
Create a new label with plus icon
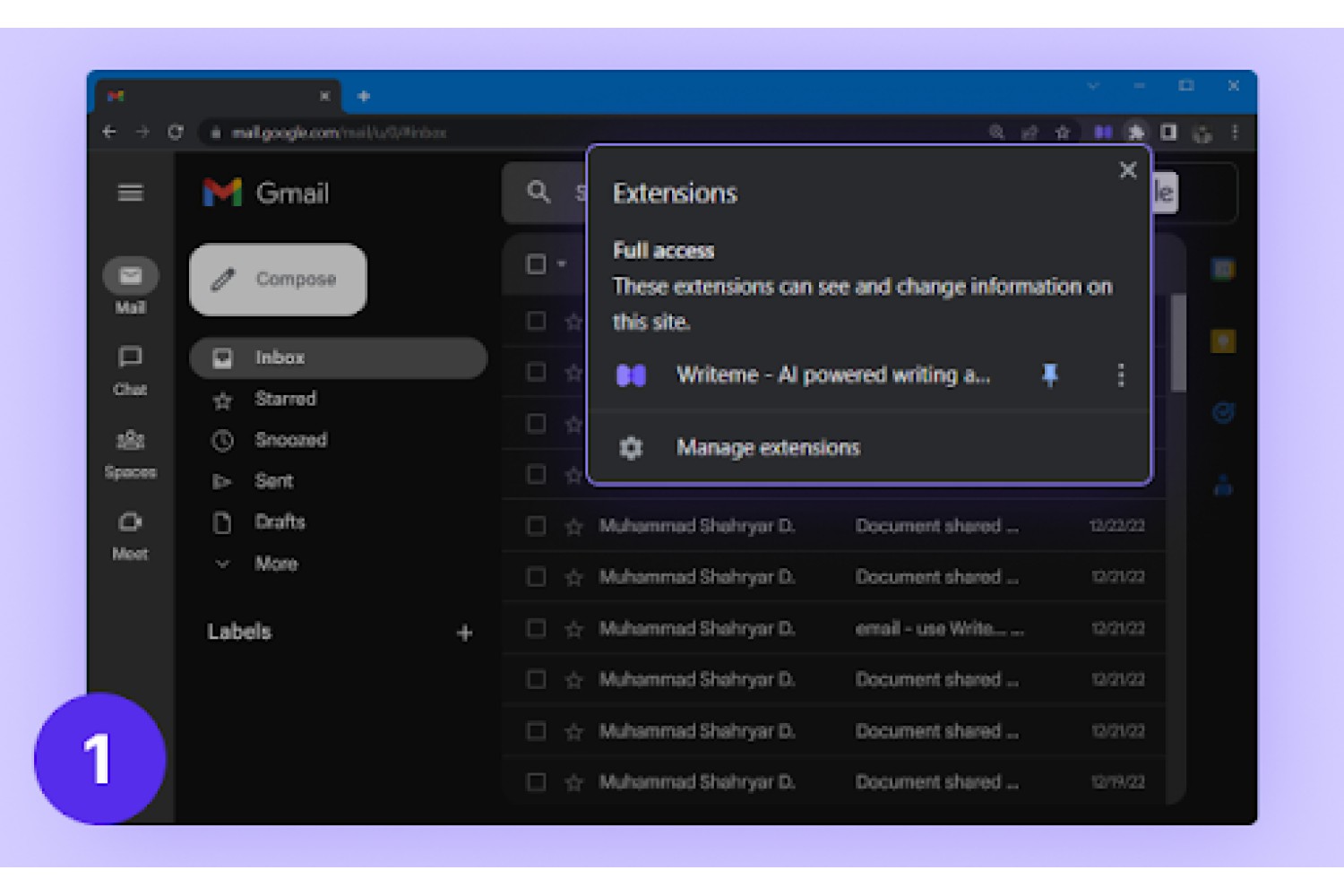(x=464, y=633)
